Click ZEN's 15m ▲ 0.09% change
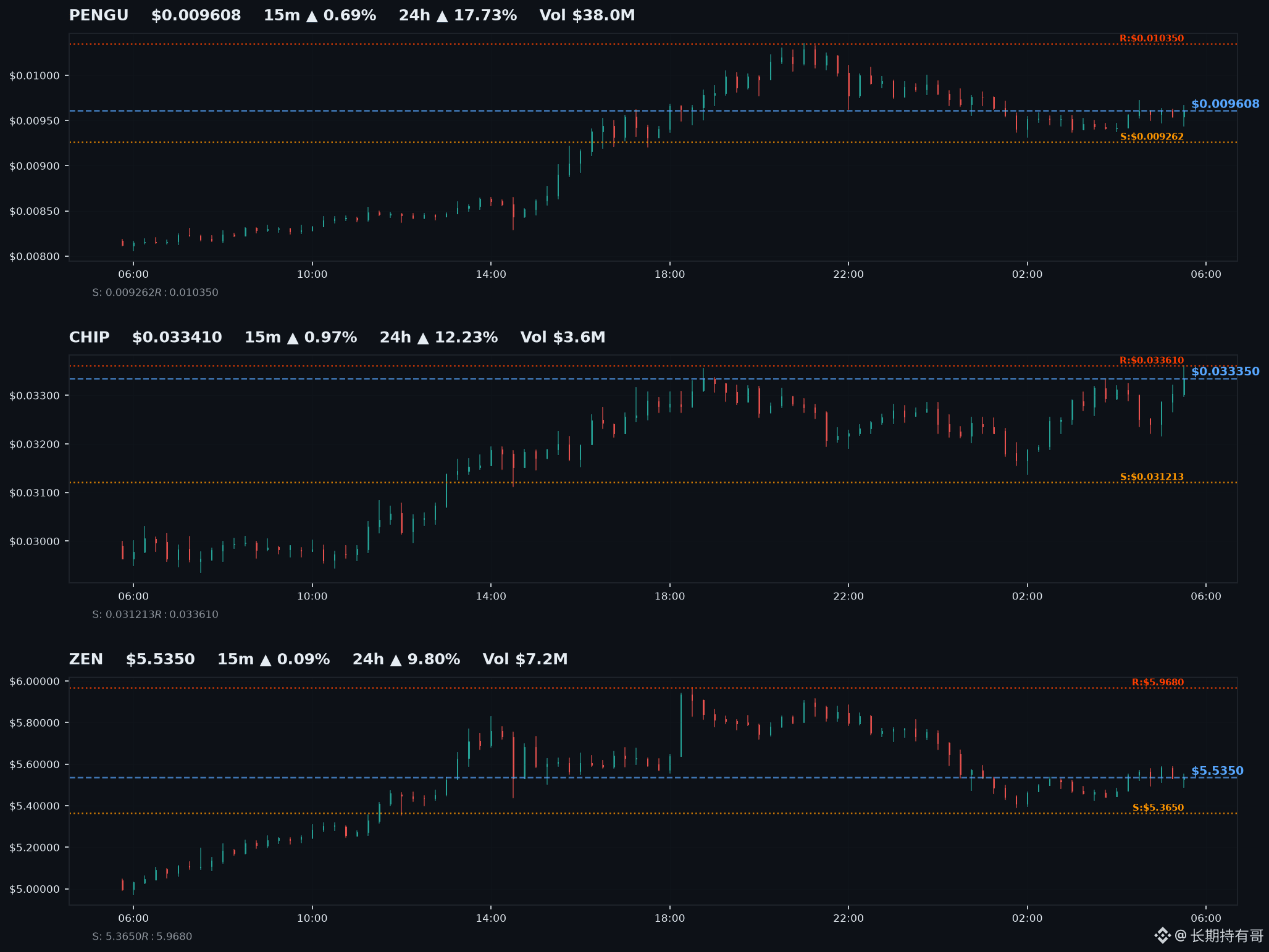 tap(274, 659)
